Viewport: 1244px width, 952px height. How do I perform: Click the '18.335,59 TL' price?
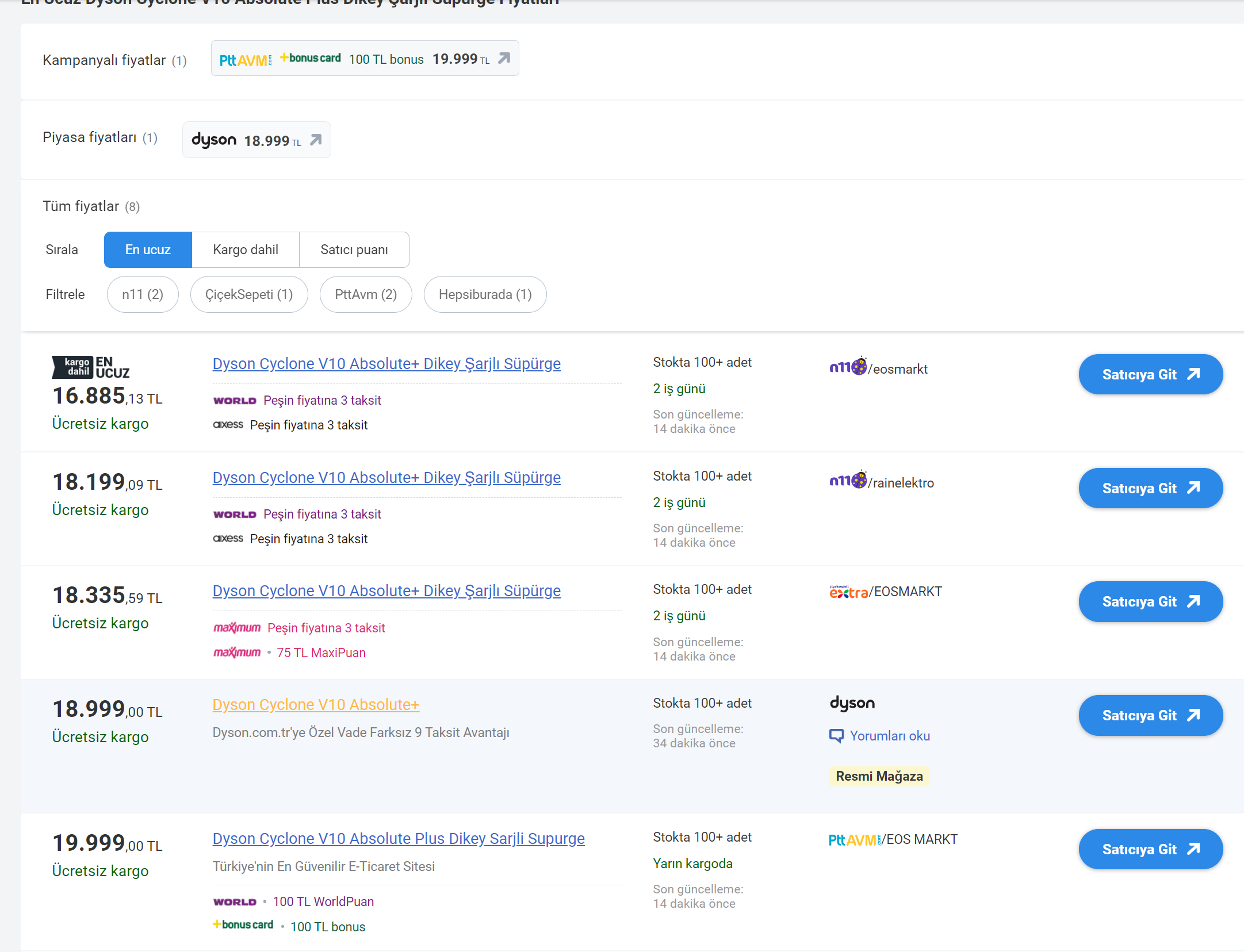[x=108, y=595]
